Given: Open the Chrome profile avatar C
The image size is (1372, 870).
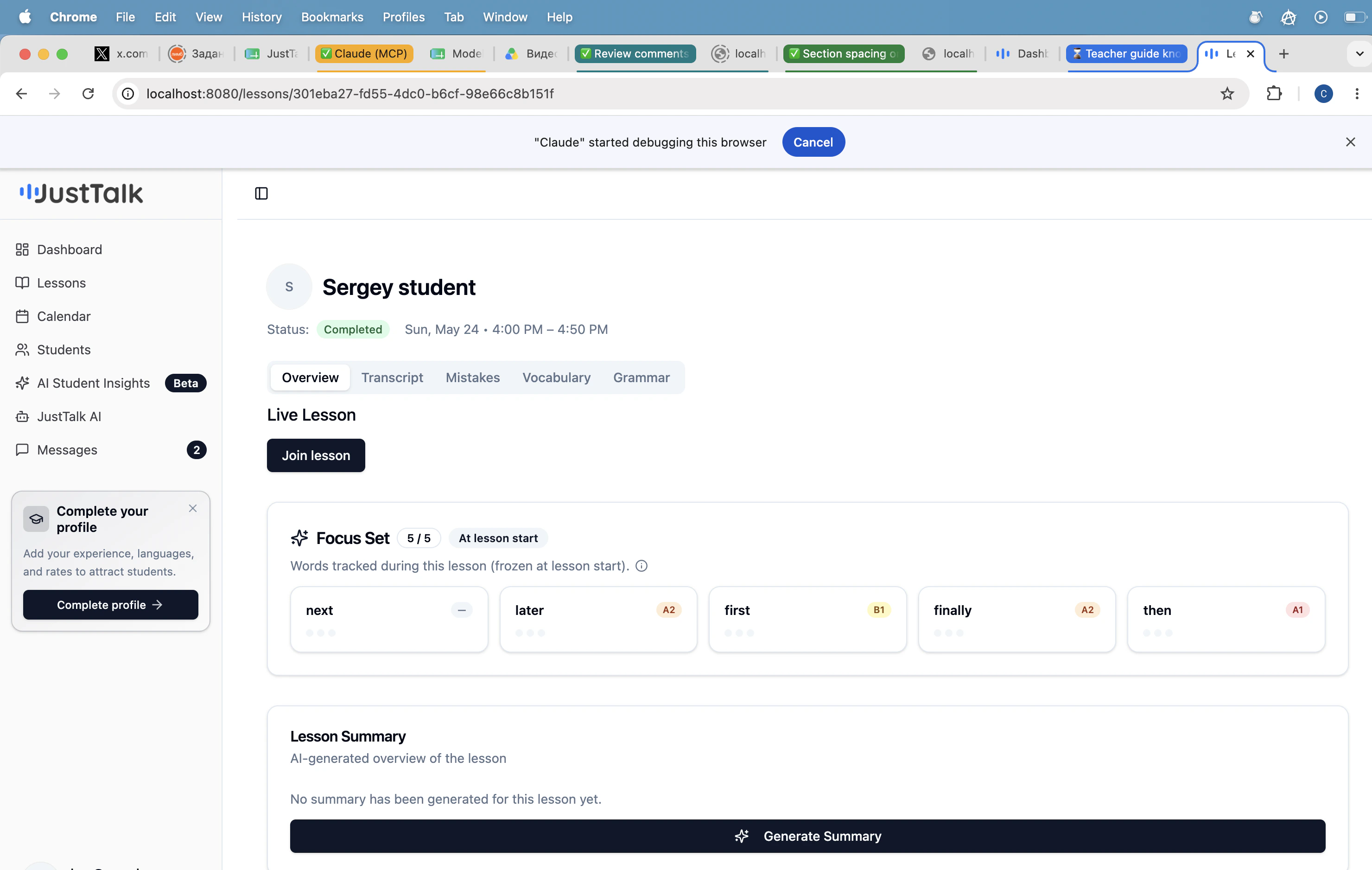Looking at the screenshot, I should (x=1323, y=94).
